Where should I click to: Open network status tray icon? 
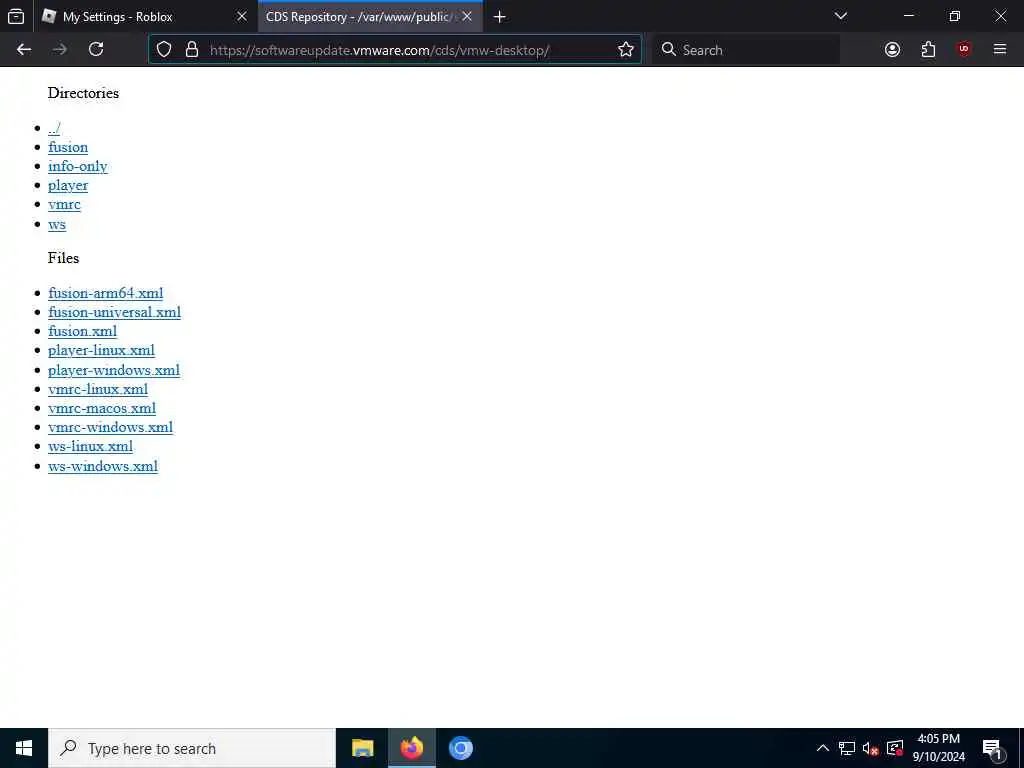pyautogui.click(x=847, y=748)
